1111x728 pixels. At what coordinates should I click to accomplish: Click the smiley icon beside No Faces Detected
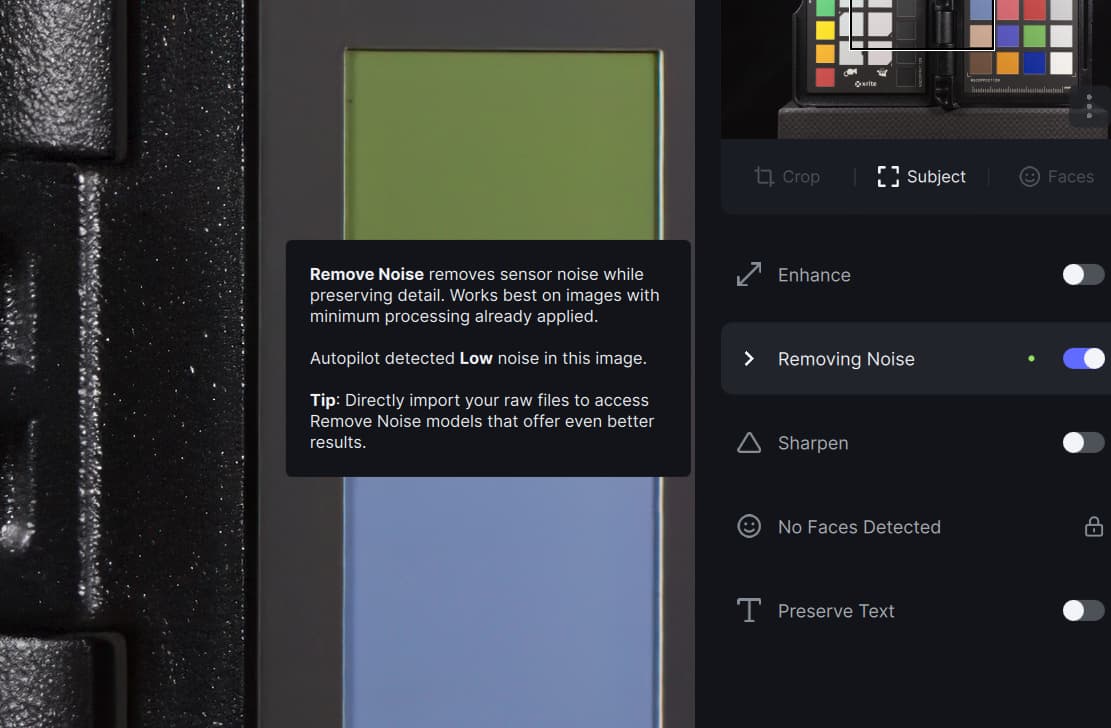coord(749,527)
